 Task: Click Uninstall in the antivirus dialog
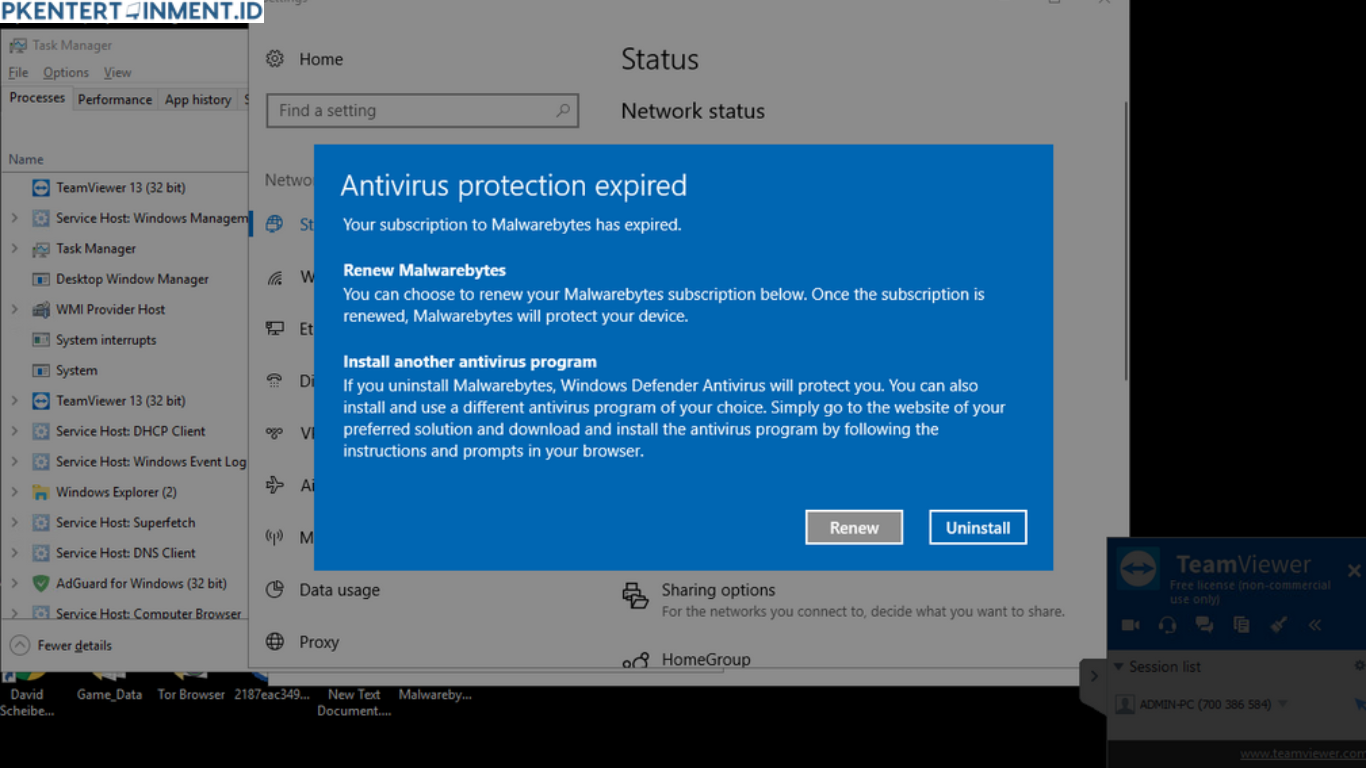click(x=977, y=527)
